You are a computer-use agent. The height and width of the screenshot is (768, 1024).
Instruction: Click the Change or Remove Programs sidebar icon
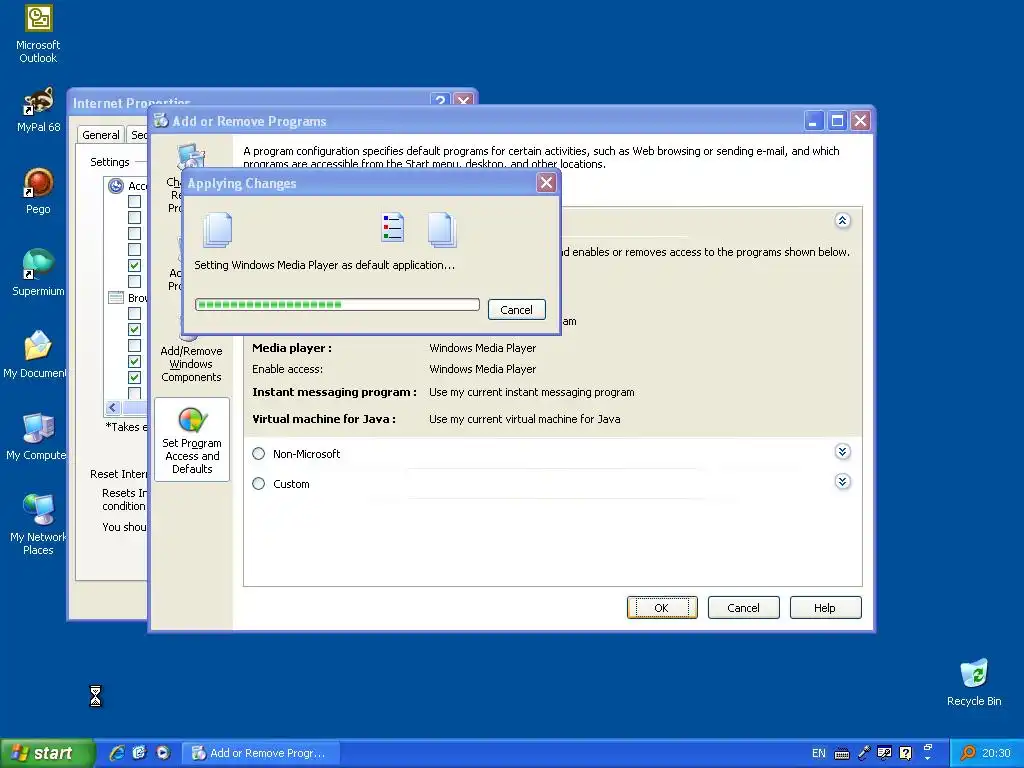click(x=191, y=157)
